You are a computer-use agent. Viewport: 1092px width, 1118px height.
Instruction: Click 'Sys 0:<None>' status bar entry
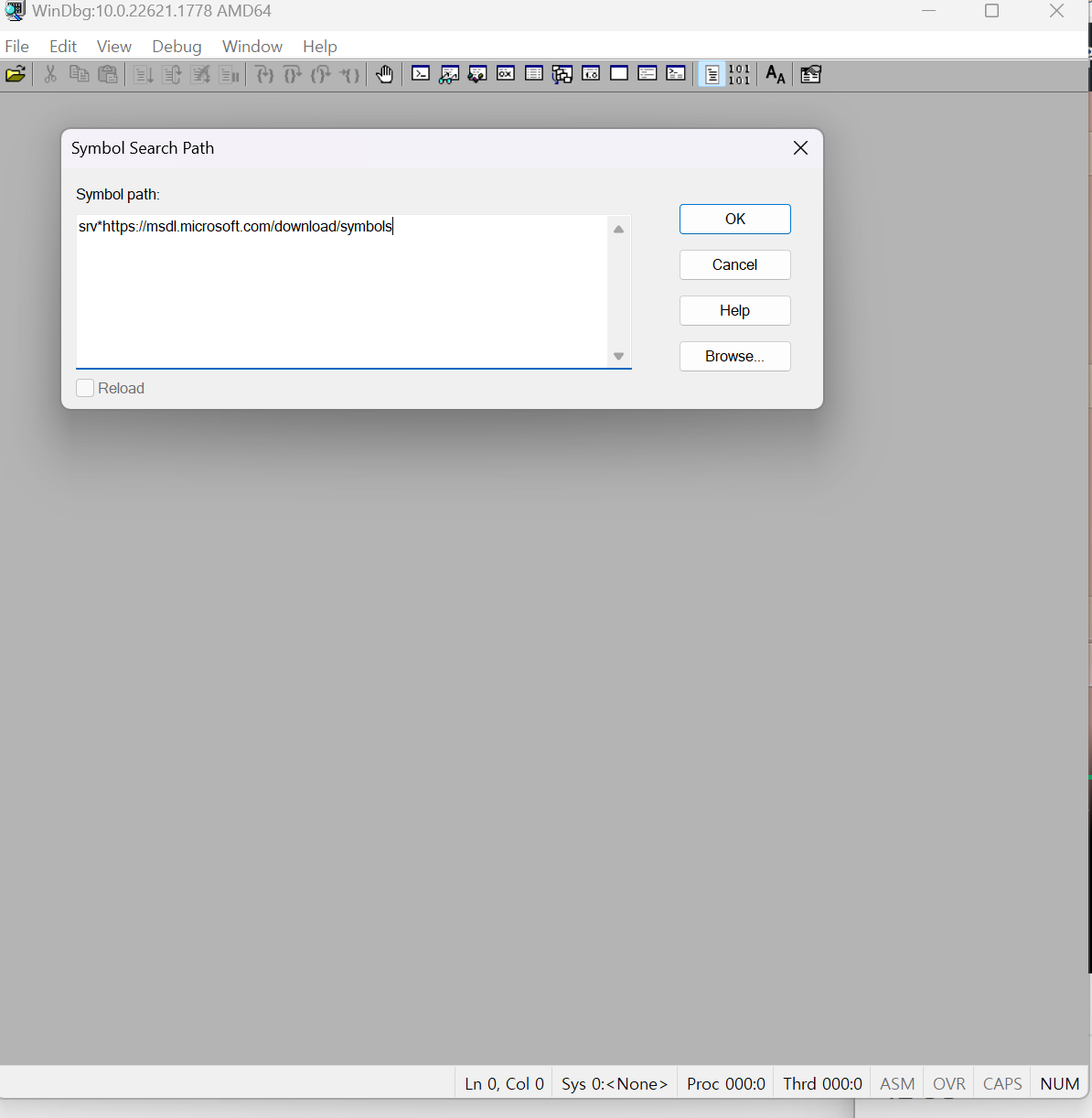(x=615, y=1083)
